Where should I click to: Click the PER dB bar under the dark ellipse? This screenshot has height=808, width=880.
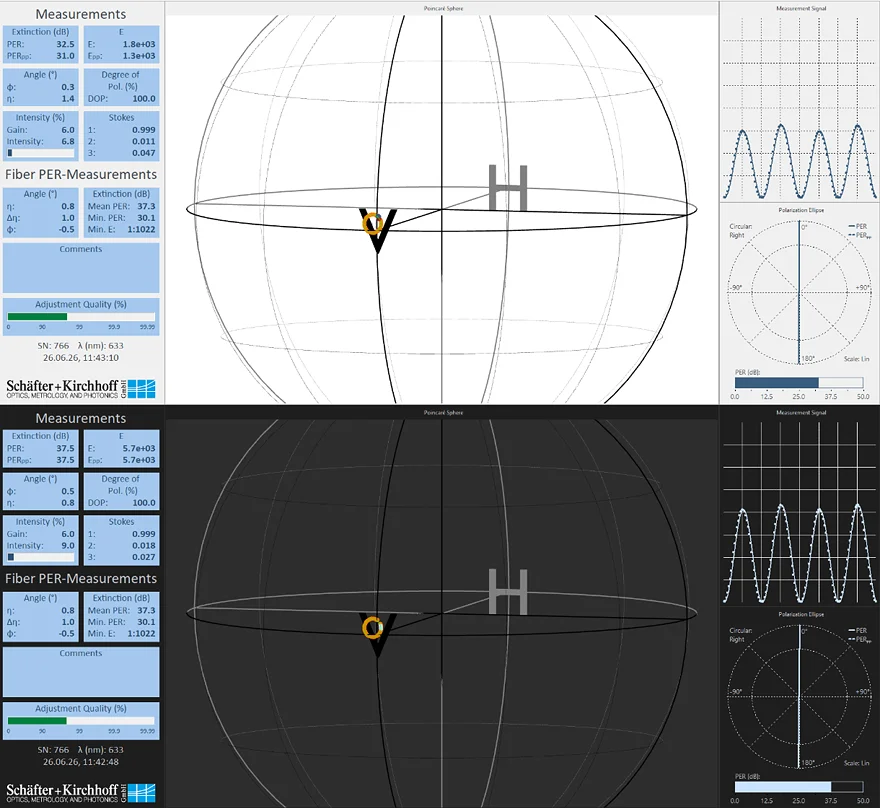[x=799, y=787]
